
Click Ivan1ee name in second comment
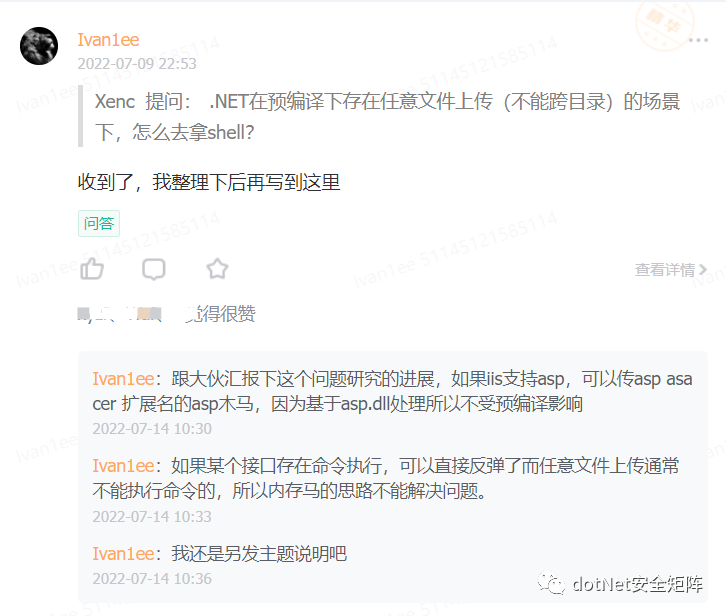(x=123, y=466)
